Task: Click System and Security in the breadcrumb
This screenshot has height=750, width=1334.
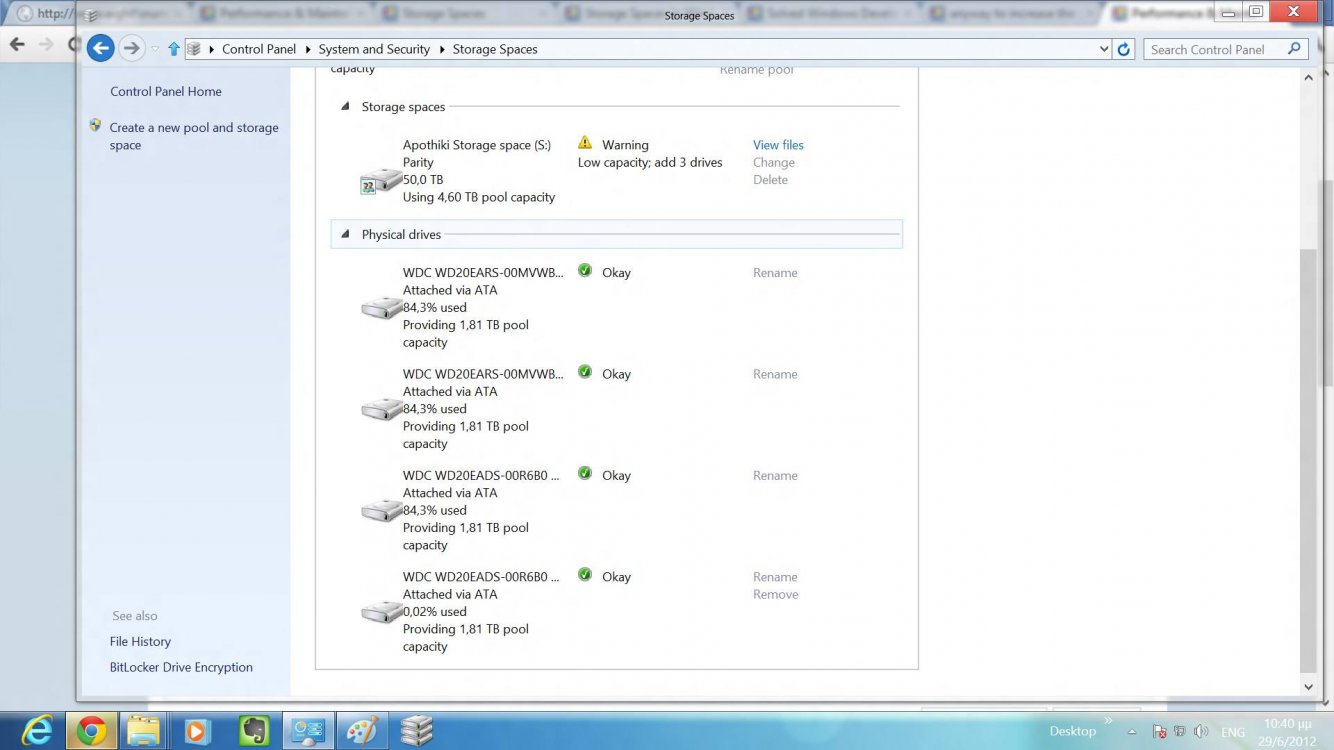Action: pyautogui.click(x=374, y=49)
